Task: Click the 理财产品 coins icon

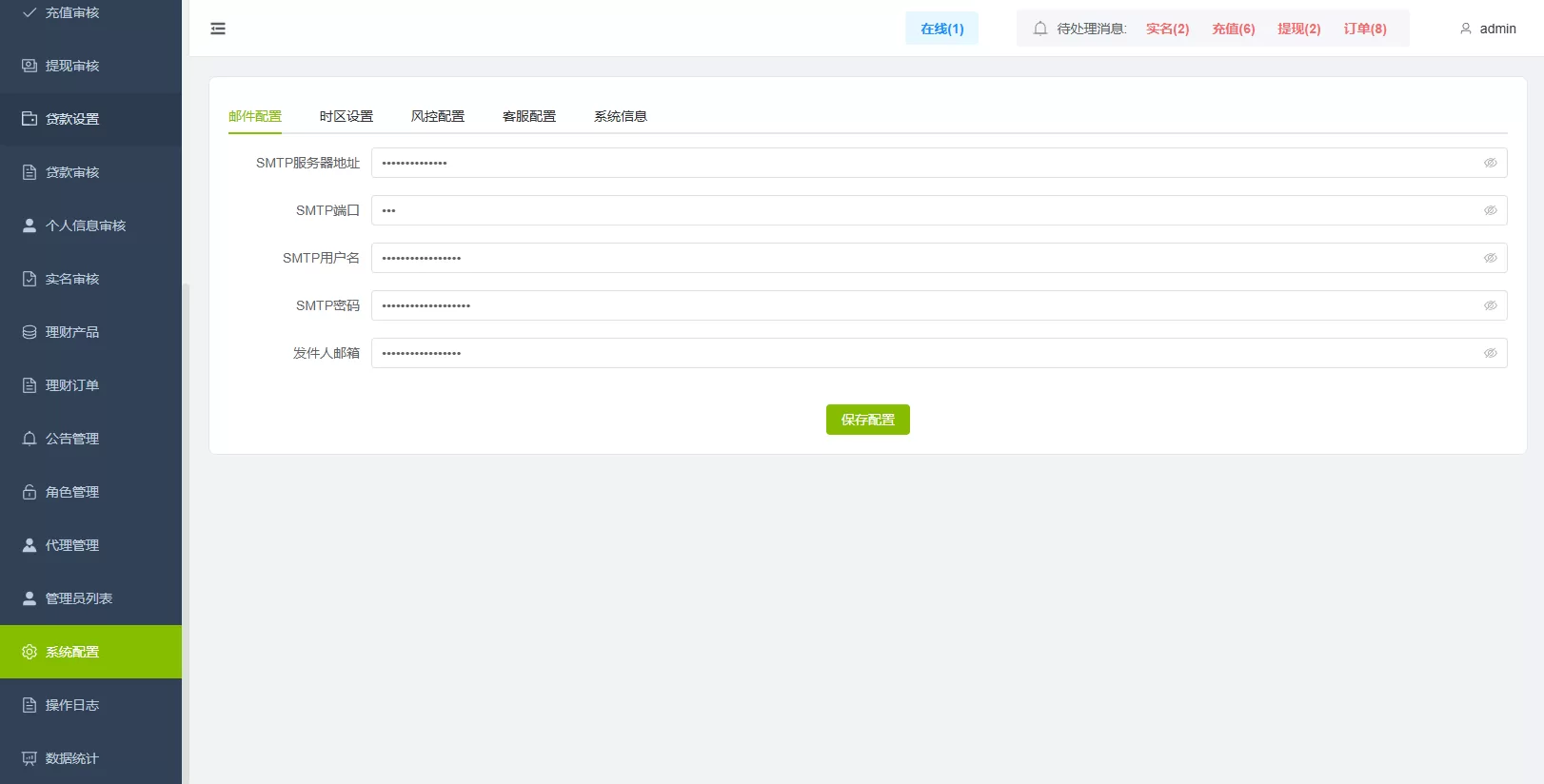Action: point(30,332)
